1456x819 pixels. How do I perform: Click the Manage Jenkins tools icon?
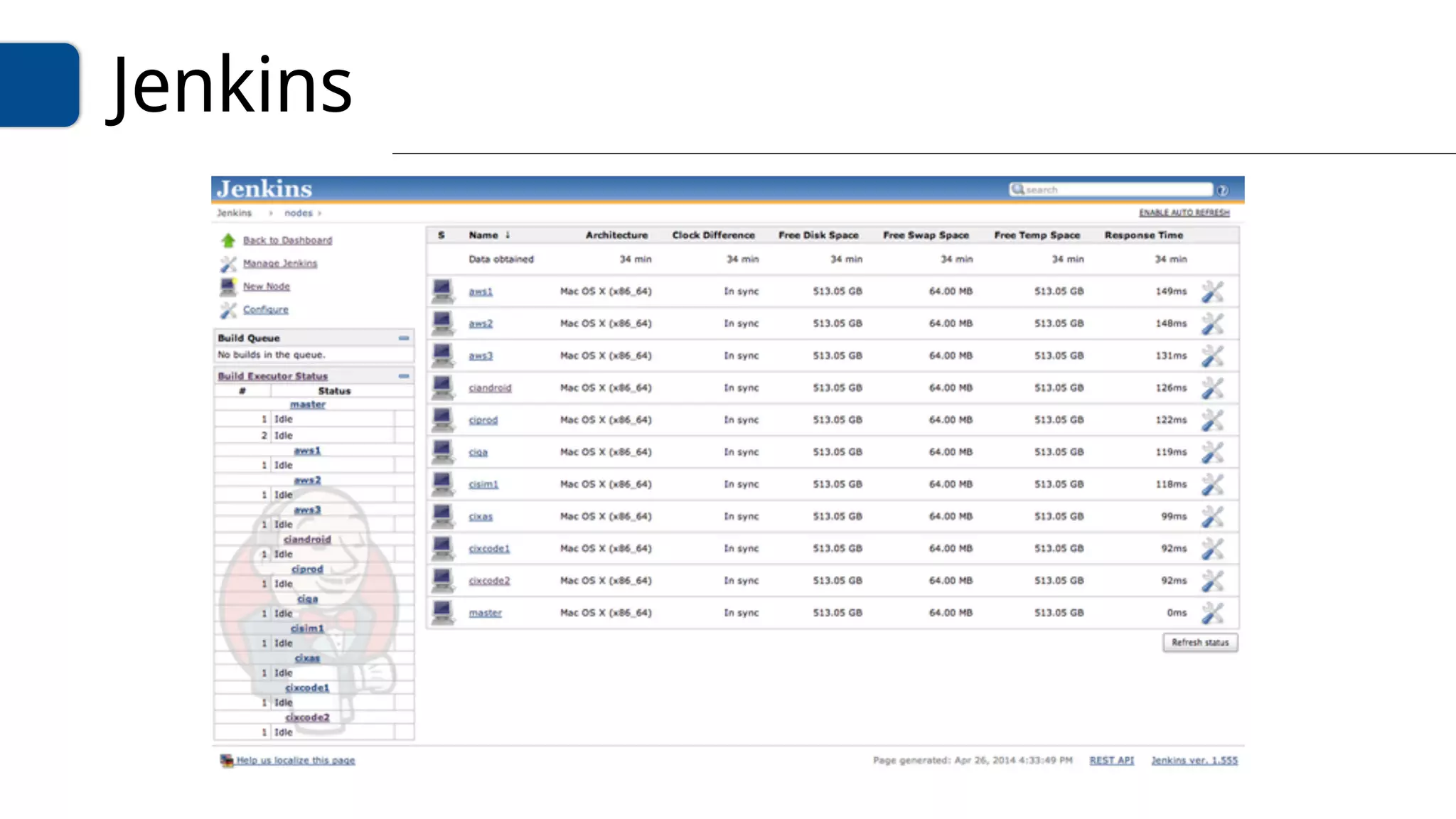(x=228, y=264)
